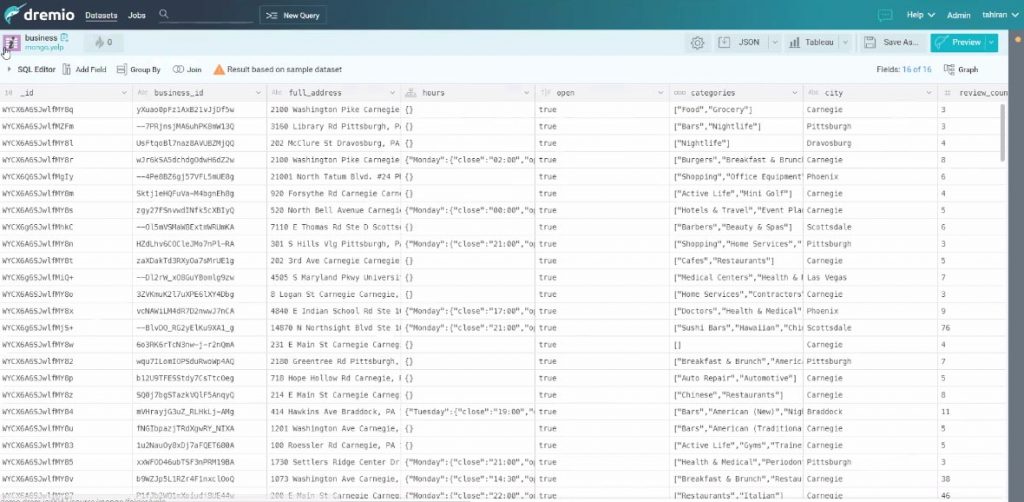Download the results as JSON
Image resolution: width=1024 pixels, height=502 pixels.
pyautogui.click(x=741, y=43)
